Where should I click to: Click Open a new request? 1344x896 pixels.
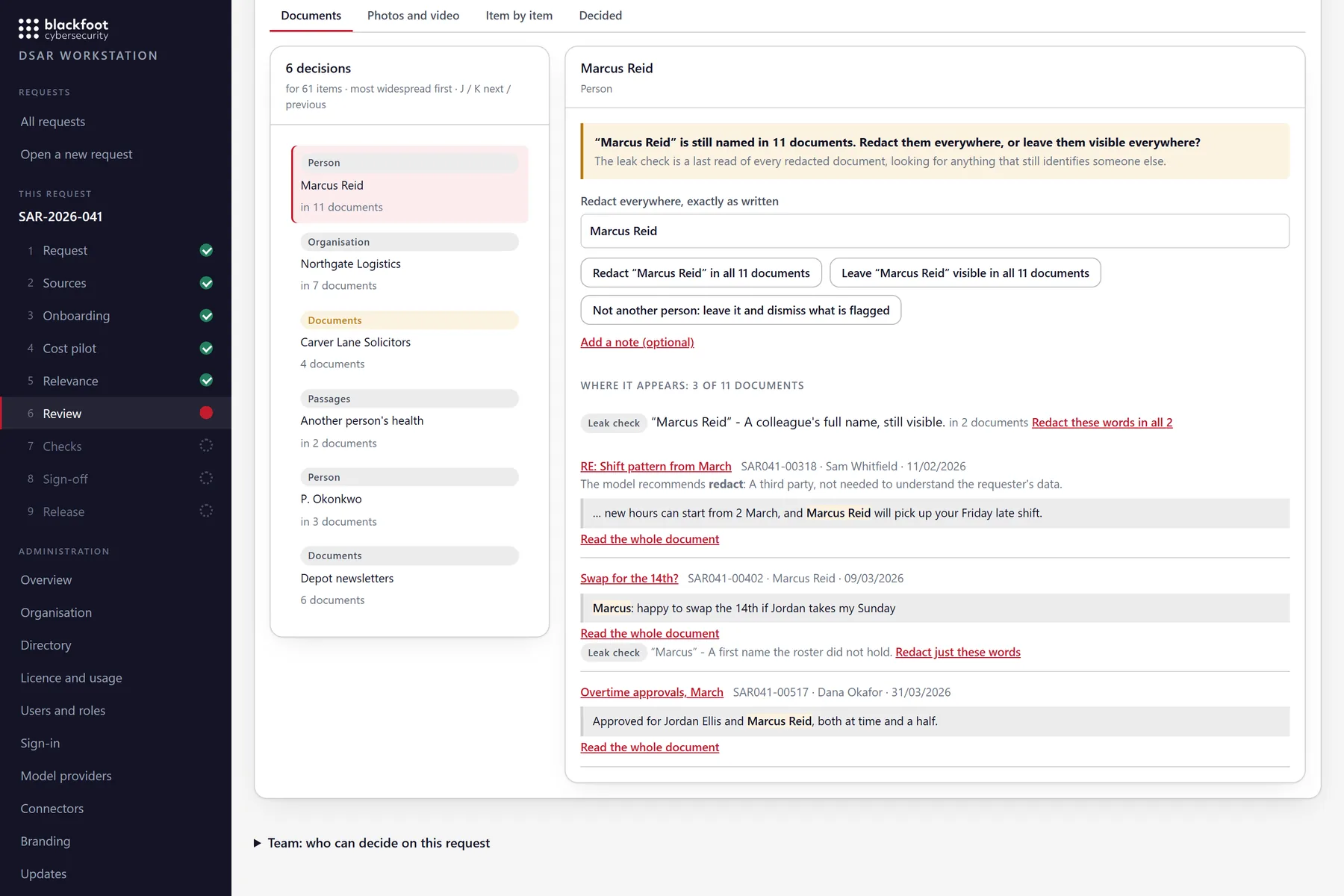[76, 155]
